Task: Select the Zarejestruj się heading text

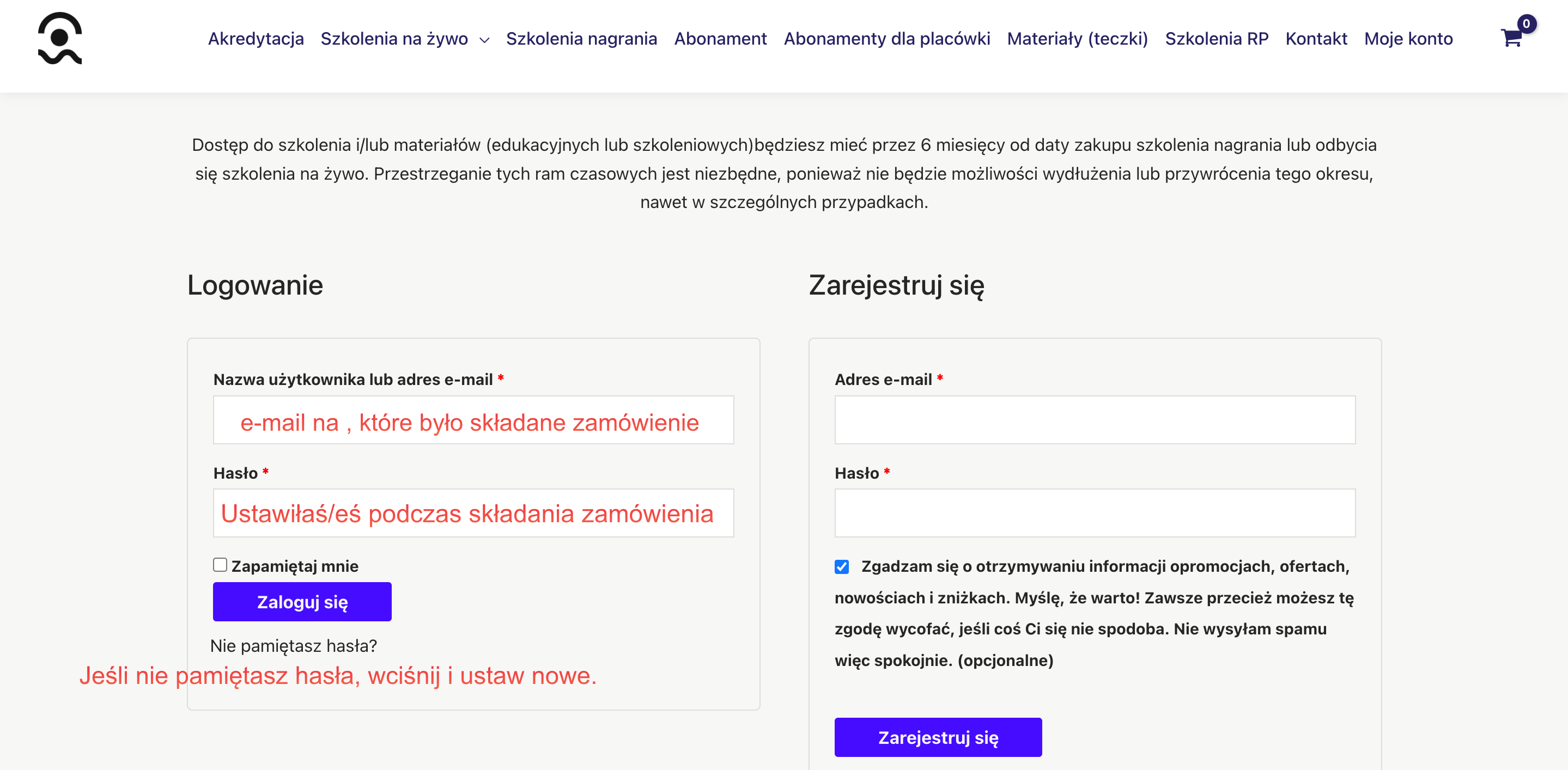Action: [x=896, y=285]
